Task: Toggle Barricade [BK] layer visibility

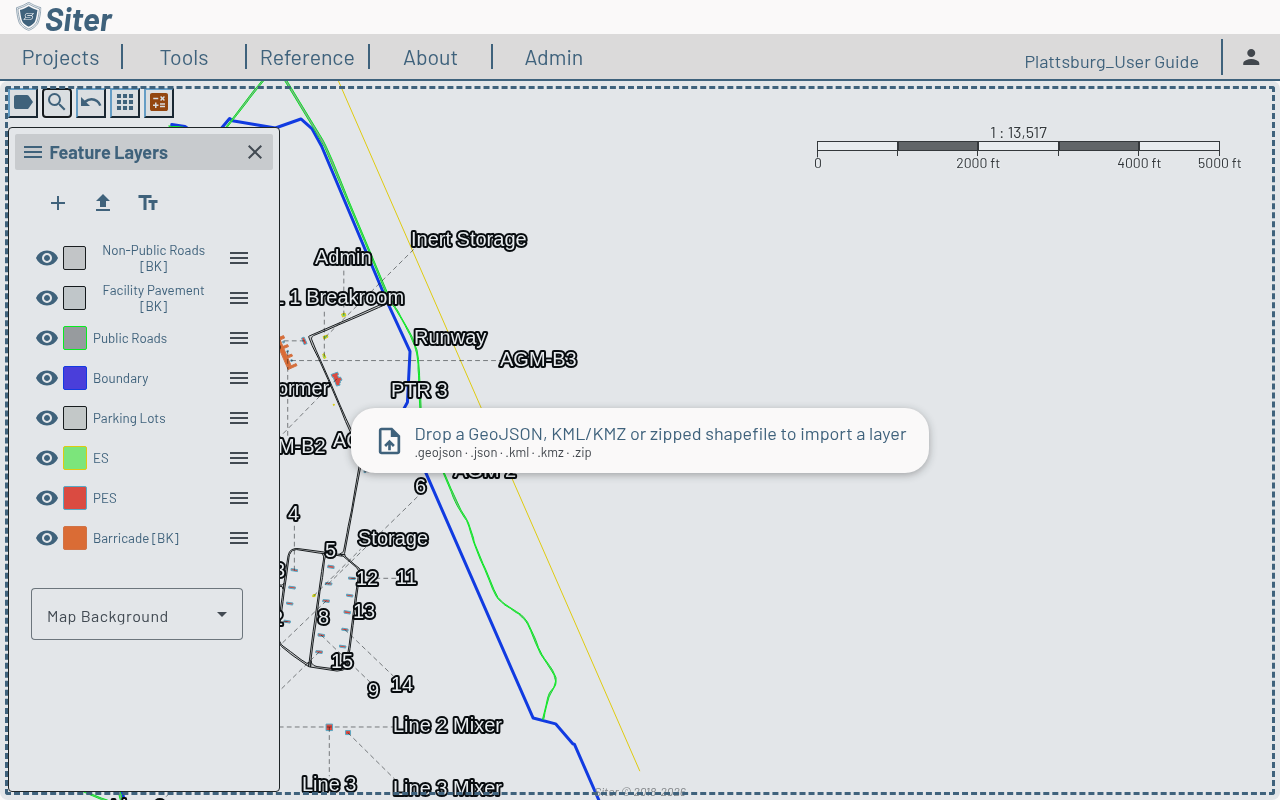Action: (47, 538)
